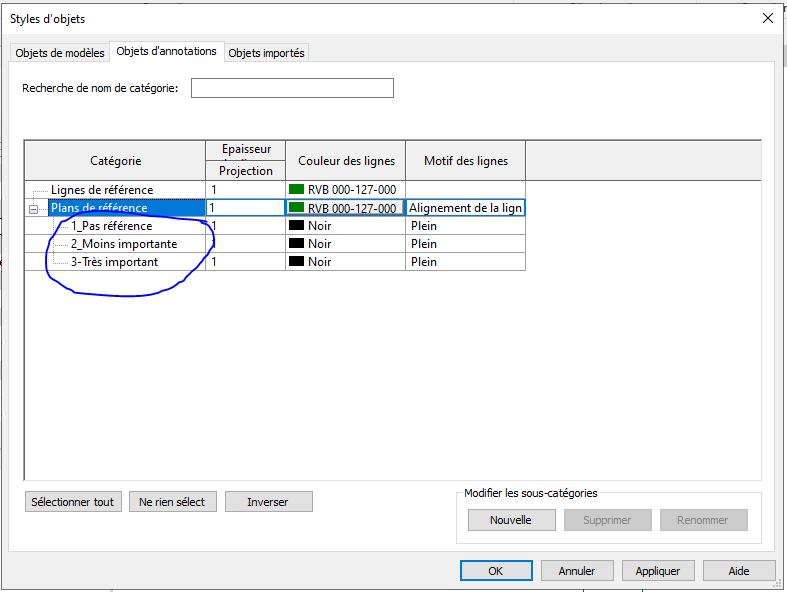This screenshot has width=787, height=592.
Task: Select the Objets d'annotations tab
Action: coord(166,51)
